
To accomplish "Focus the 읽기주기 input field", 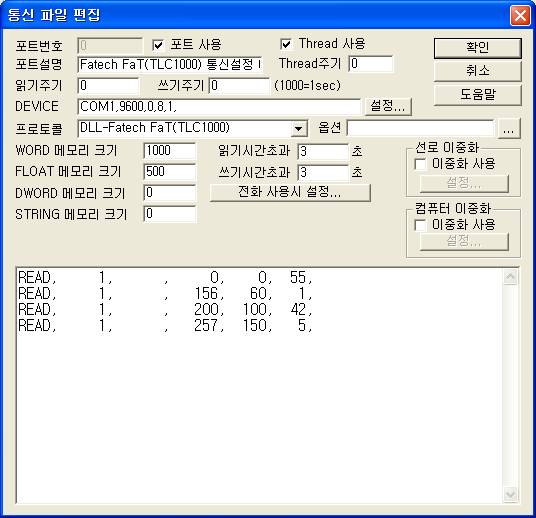I will click(108, 85).
